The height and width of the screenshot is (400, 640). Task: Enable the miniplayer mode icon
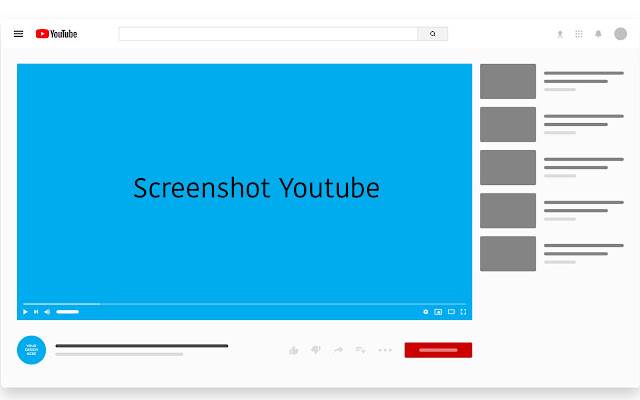(438, 312)
